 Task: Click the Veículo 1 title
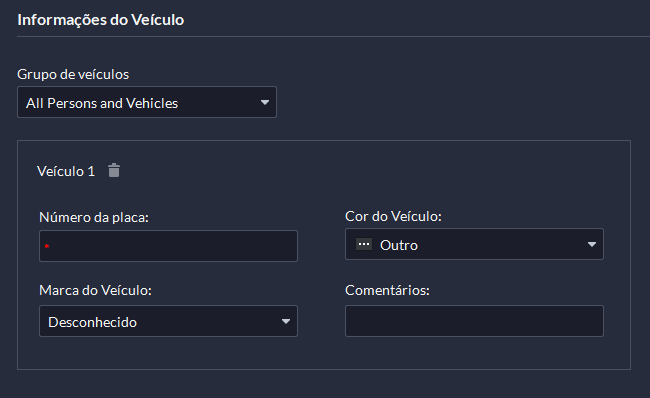coord(66,171)
